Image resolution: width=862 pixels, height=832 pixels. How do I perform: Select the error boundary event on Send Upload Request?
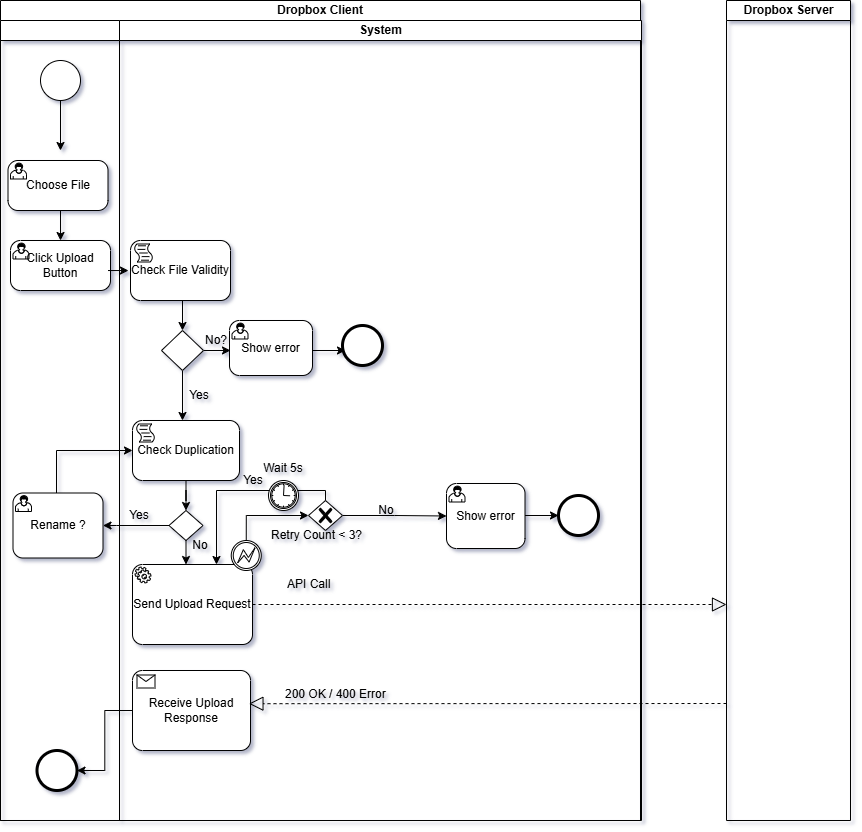(247, 555)
